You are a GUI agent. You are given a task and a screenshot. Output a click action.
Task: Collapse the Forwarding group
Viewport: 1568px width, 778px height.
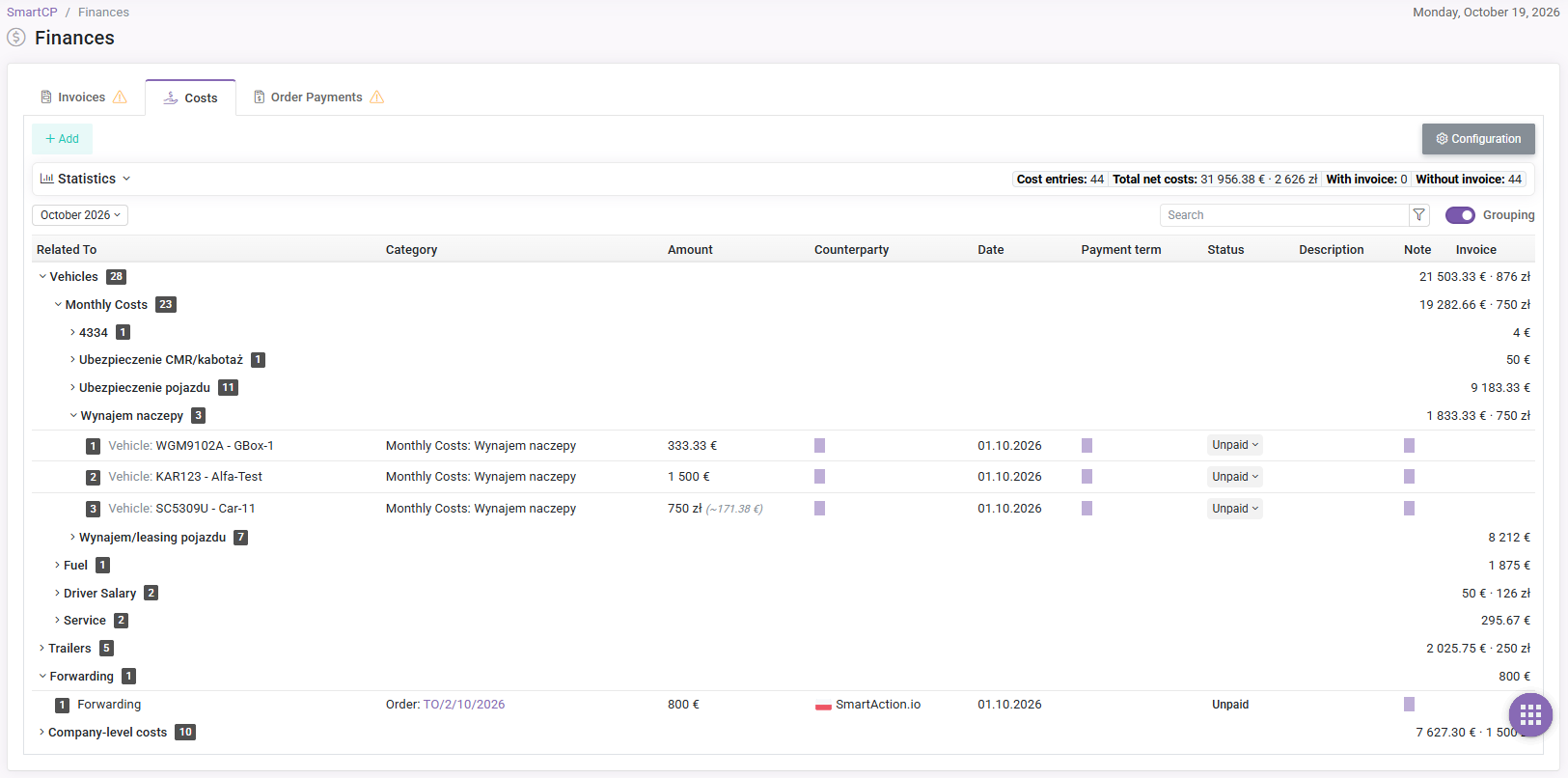coord(42,677)
